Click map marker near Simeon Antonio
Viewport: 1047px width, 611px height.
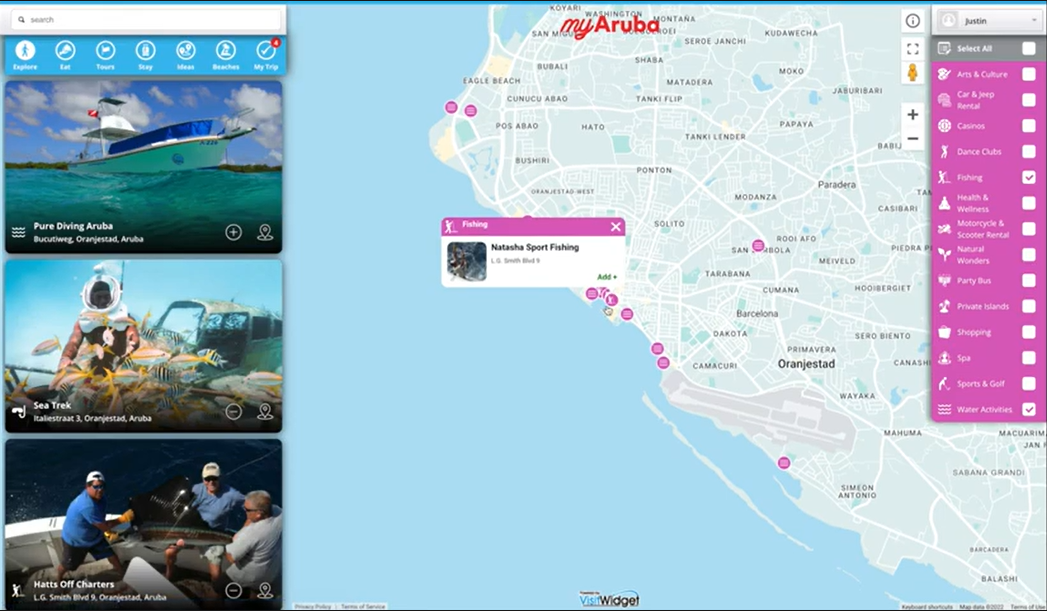point(784,463)
